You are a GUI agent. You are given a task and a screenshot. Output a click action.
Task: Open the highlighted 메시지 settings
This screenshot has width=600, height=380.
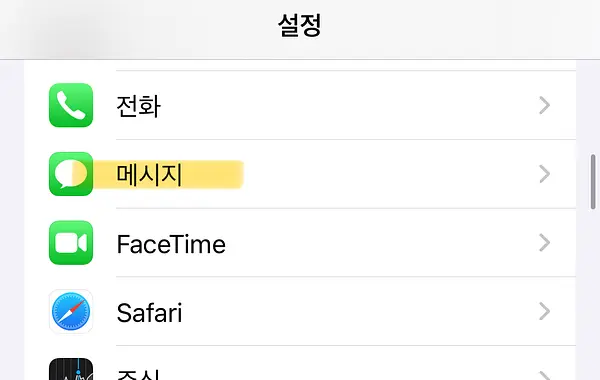(x=300, y=174)
